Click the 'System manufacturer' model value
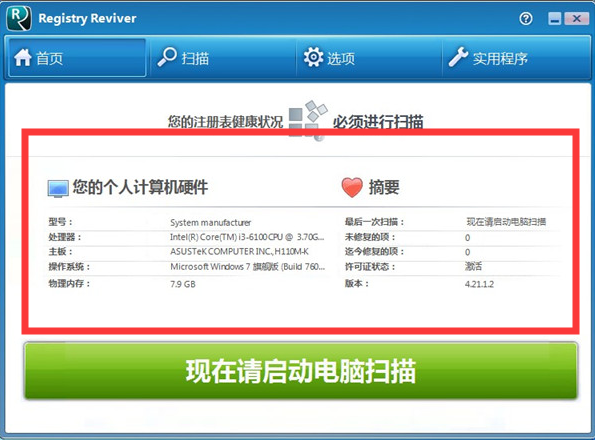595x441 pixels. (x=211, y=222)
